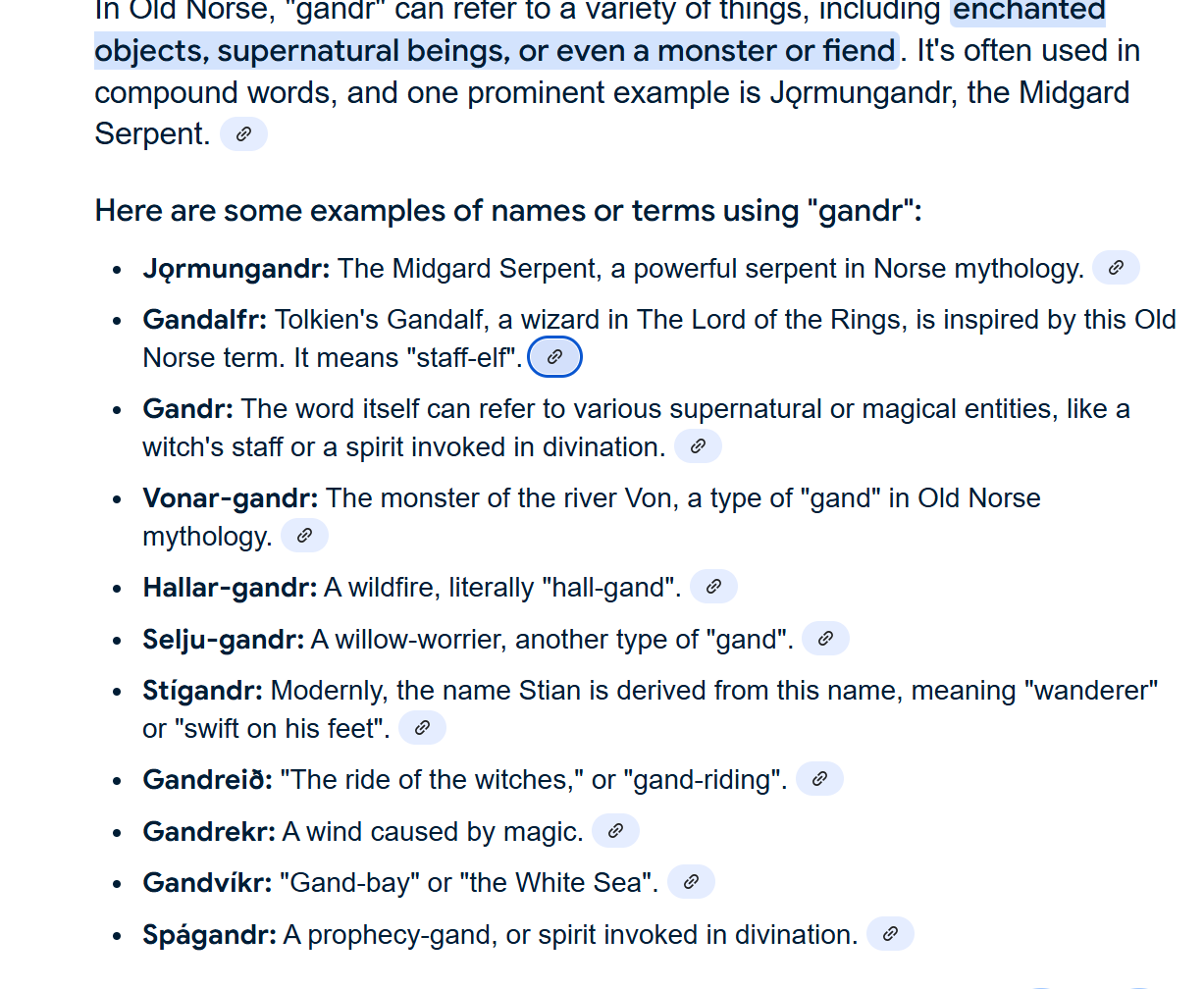The height and width of the screenshot is (989, 1204).
Task: Open the Hallar-gandr wildfire source link
Action: [x=713, y=587]
